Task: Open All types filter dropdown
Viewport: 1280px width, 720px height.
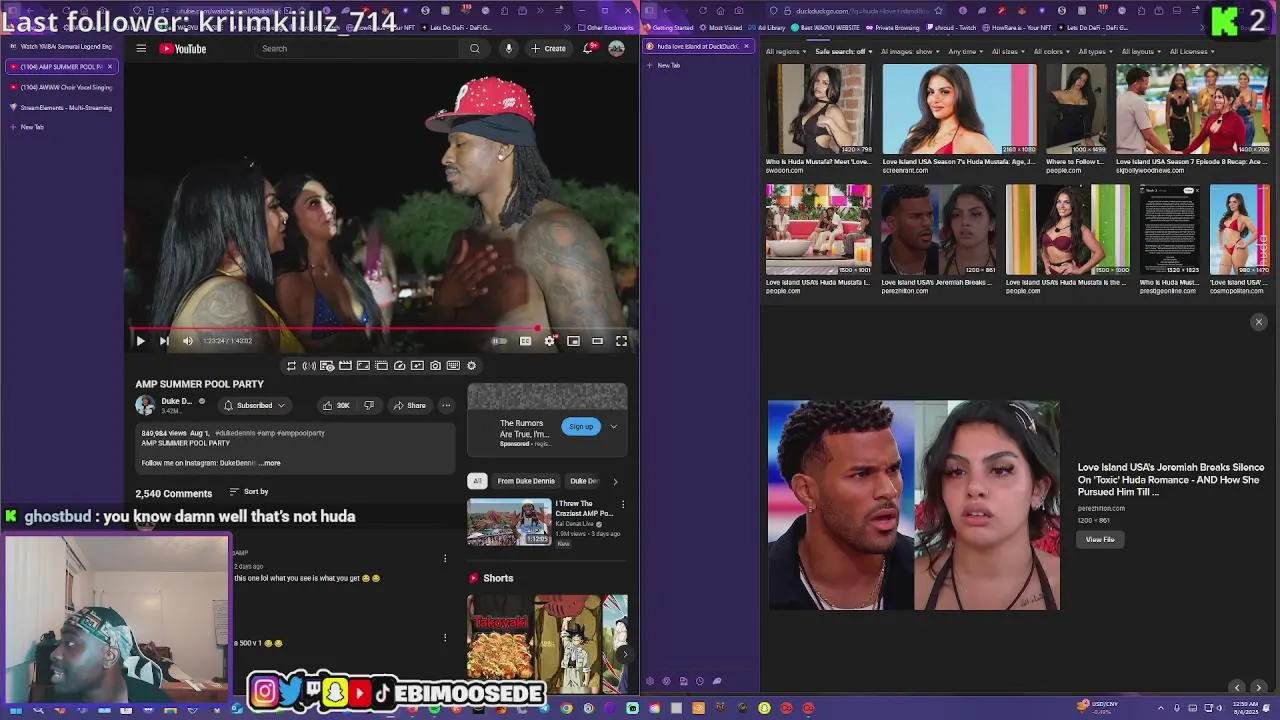Action: pos(1095,52)
